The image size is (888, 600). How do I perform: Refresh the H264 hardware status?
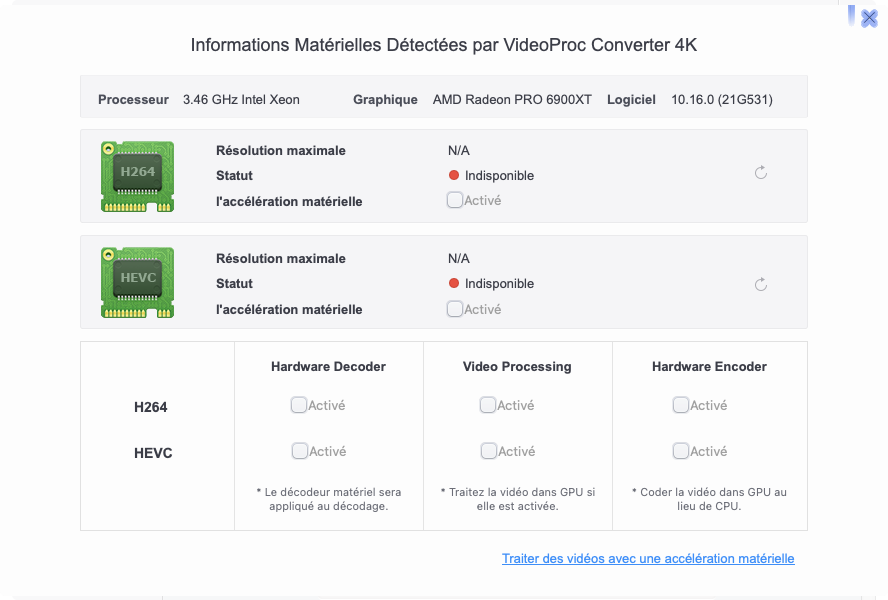(x=761, y=173)
